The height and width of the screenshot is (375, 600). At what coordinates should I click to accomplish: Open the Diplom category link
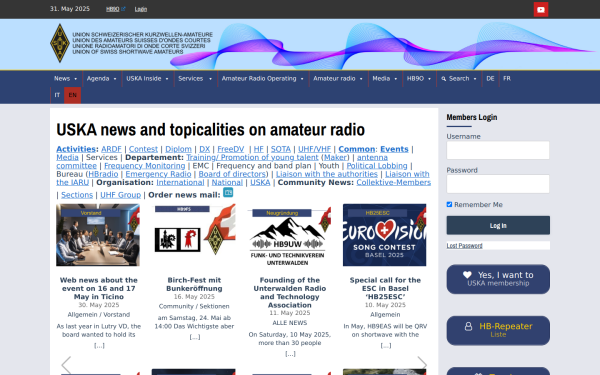[178, 149]
